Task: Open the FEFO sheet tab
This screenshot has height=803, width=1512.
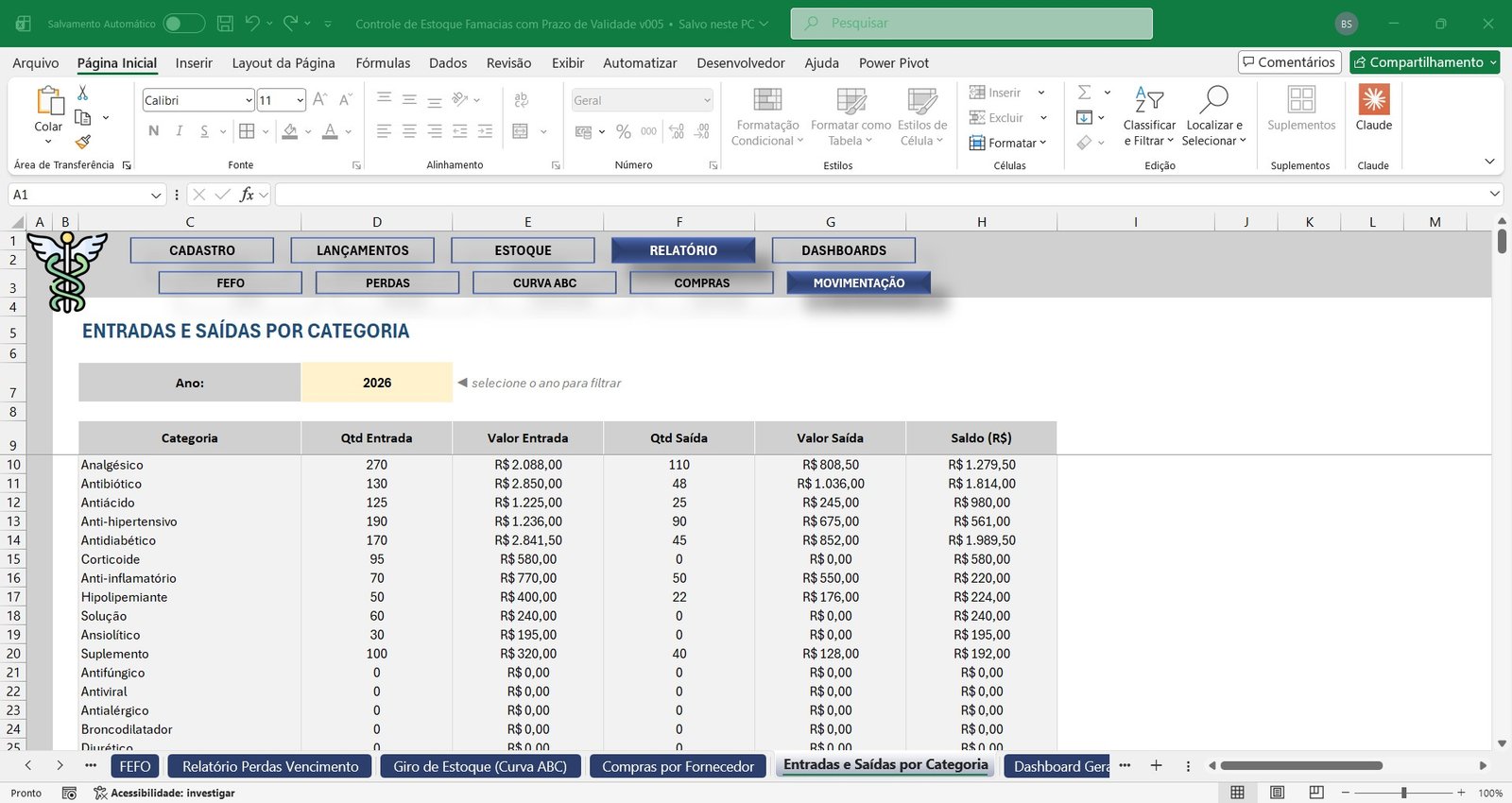Action: (x=135, y=766)
